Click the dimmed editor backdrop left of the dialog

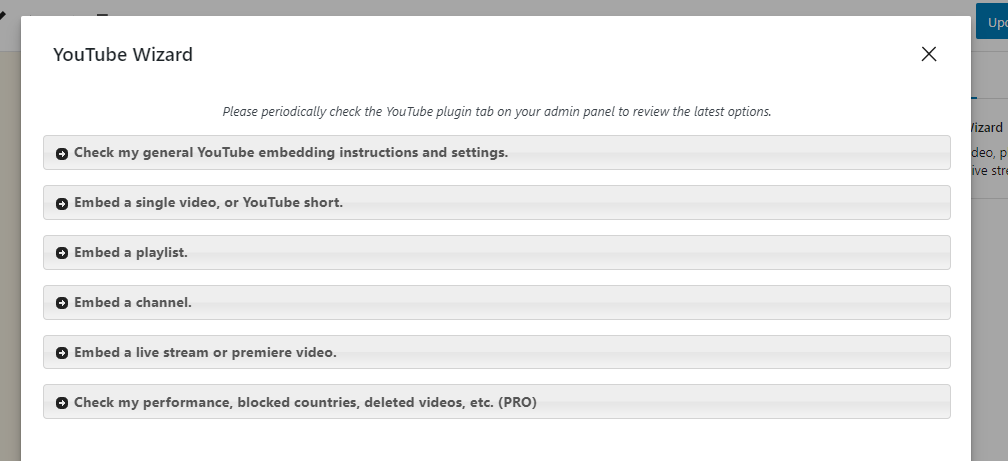pos(10,250)
